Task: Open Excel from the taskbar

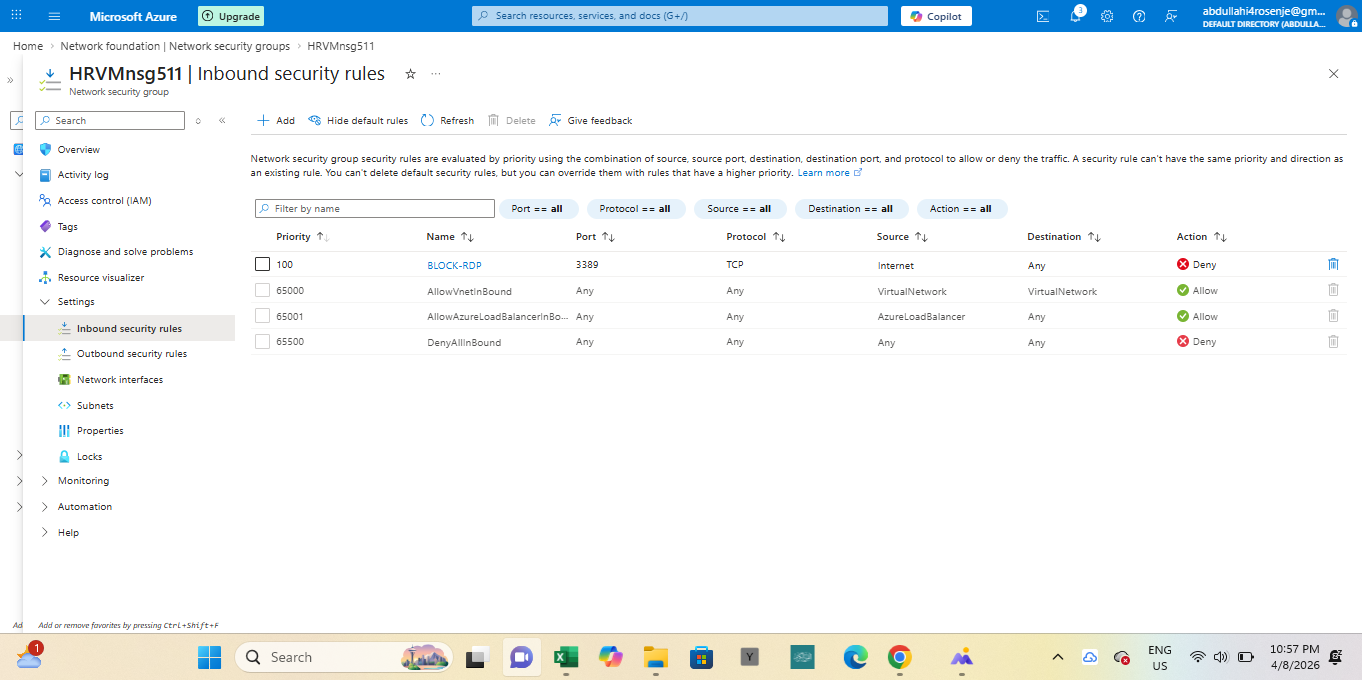Action: click(566, 657)
